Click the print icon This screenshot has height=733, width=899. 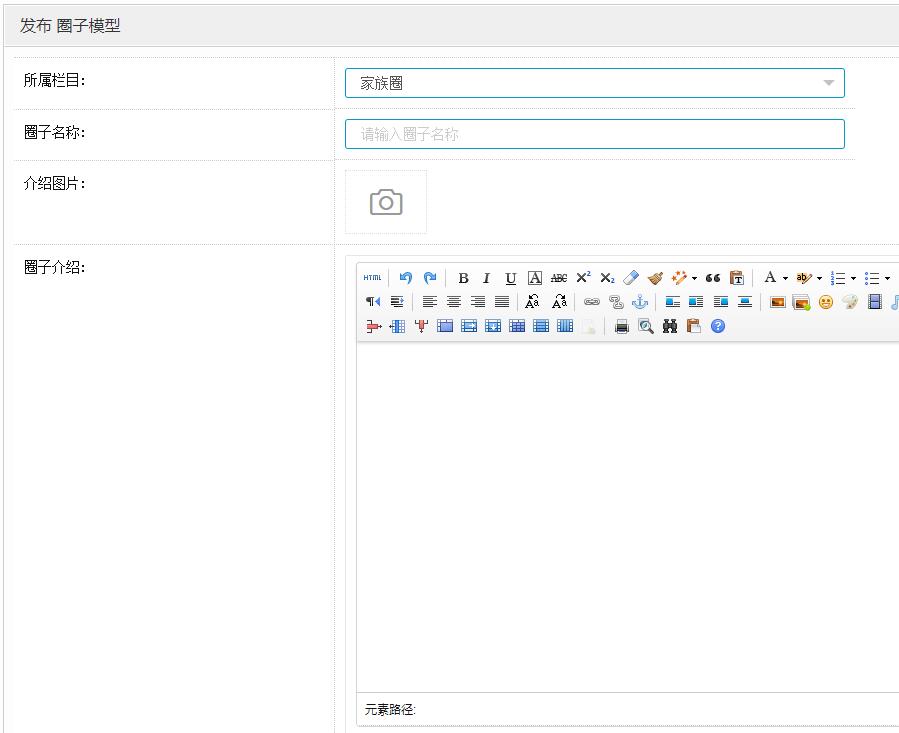[622, 326]
